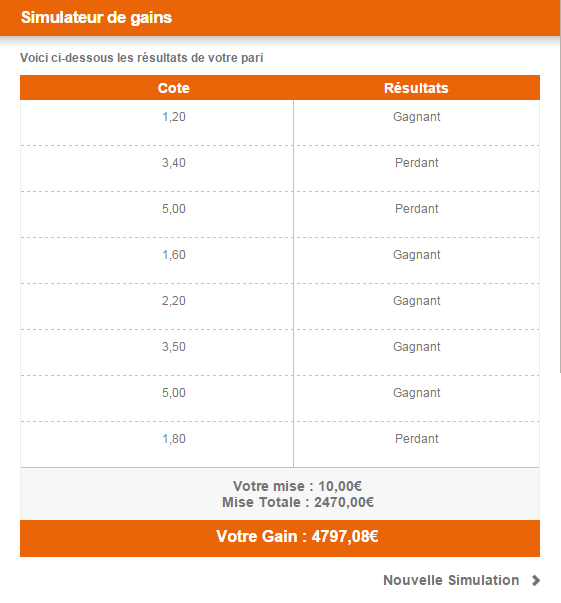The height and width of the screenshot is (603, 561).
Task: Click the Votre Gain 4797,08€ banner
Action: point(280,538)
